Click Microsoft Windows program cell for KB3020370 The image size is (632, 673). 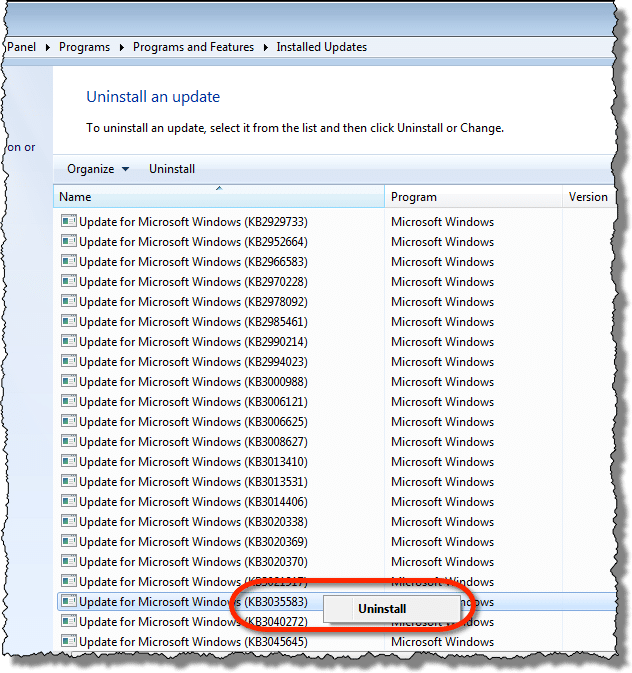(x=442, y=561)
